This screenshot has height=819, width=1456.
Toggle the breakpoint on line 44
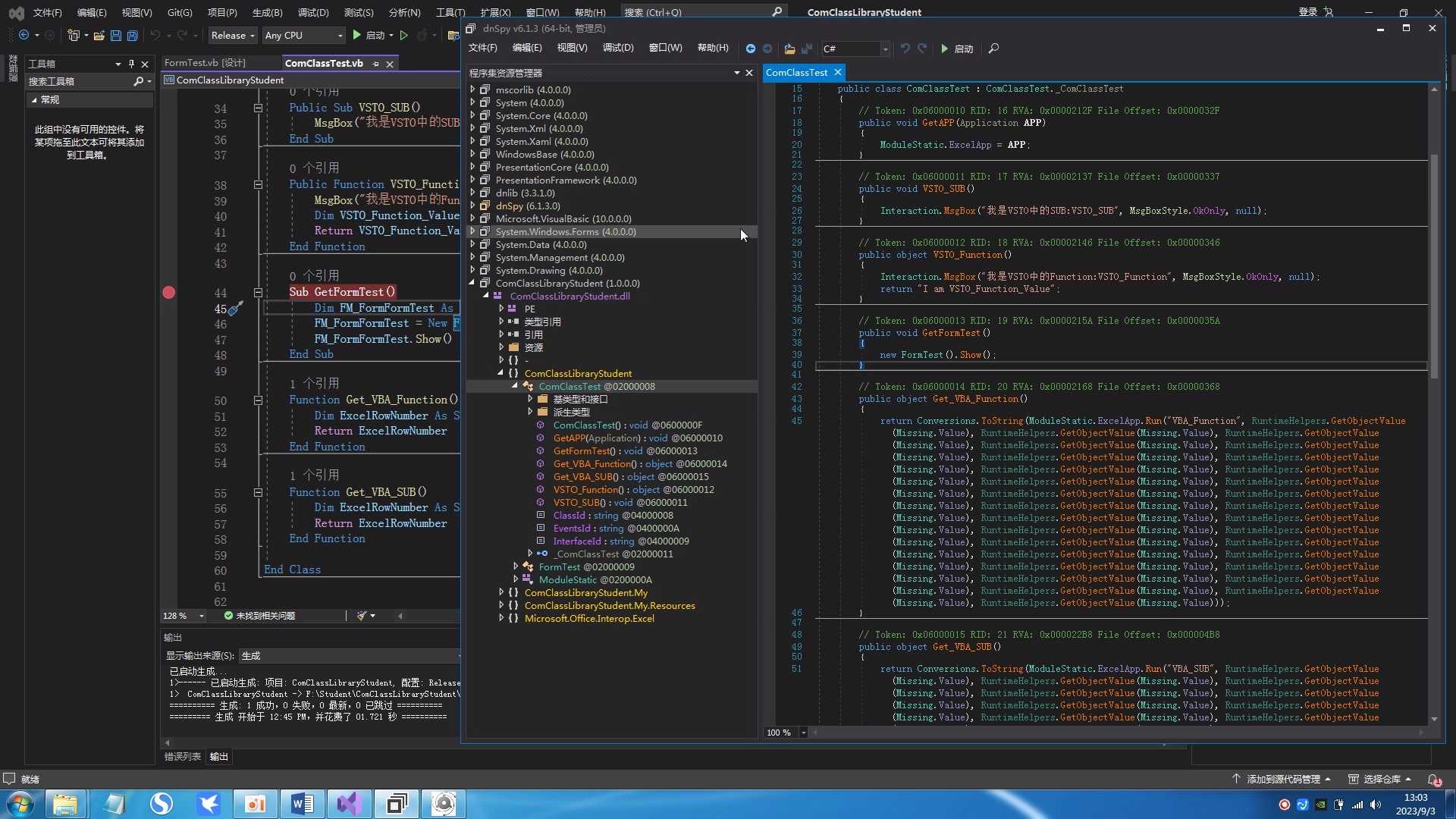point(168,293)
